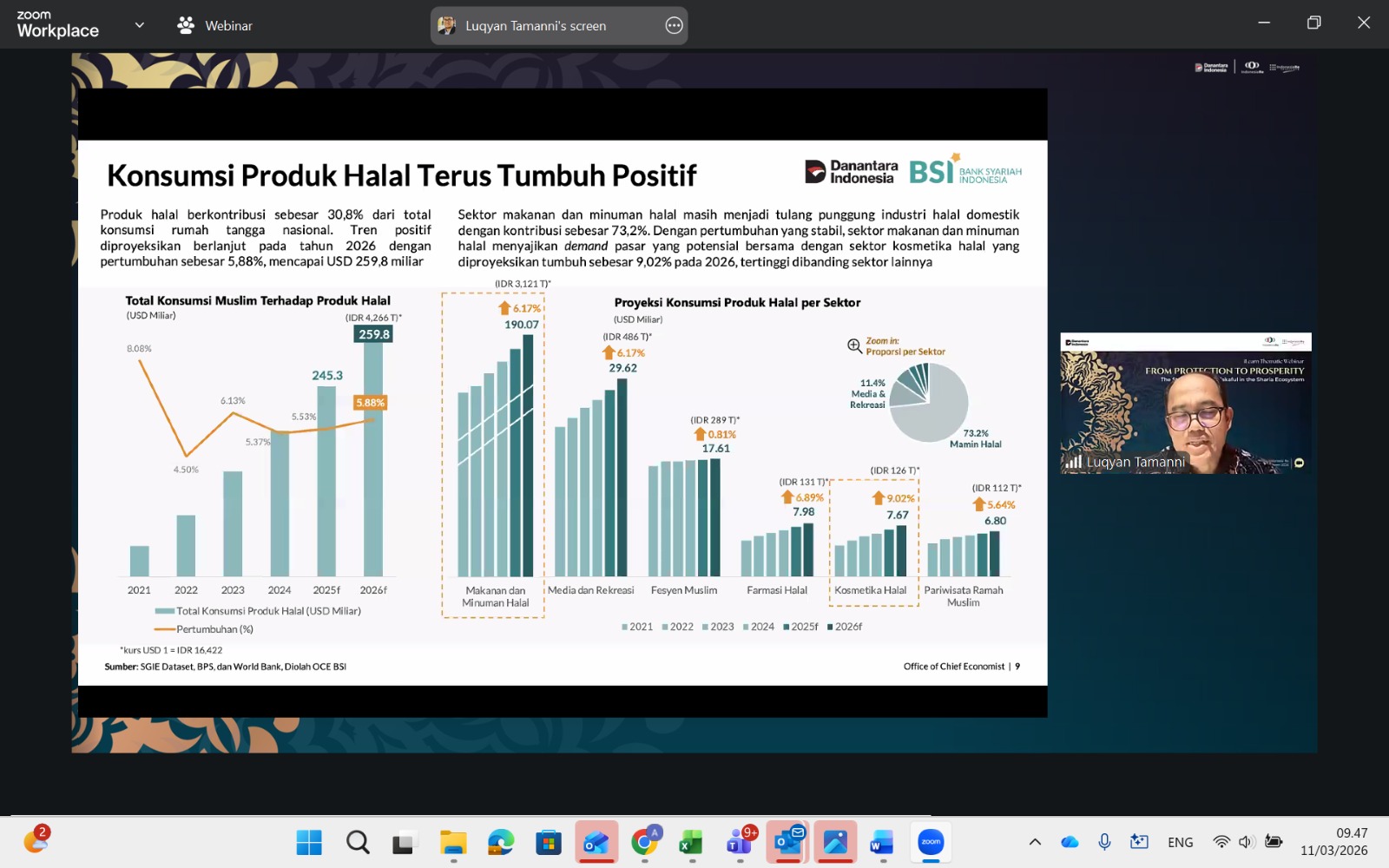This screenshot has height=868, width=1389.
Task: Switch the ENG input language
Action: tap(1180, 842)
